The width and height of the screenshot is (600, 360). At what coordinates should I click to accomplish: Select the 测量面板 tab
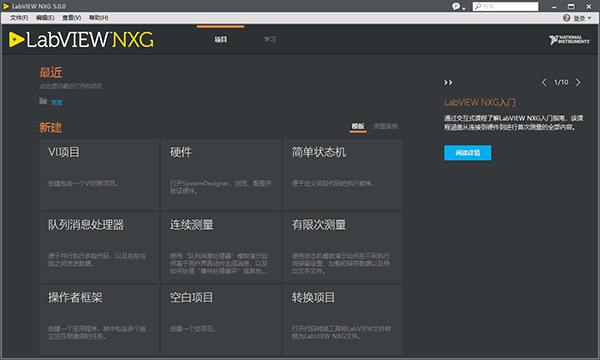point(386,126)
